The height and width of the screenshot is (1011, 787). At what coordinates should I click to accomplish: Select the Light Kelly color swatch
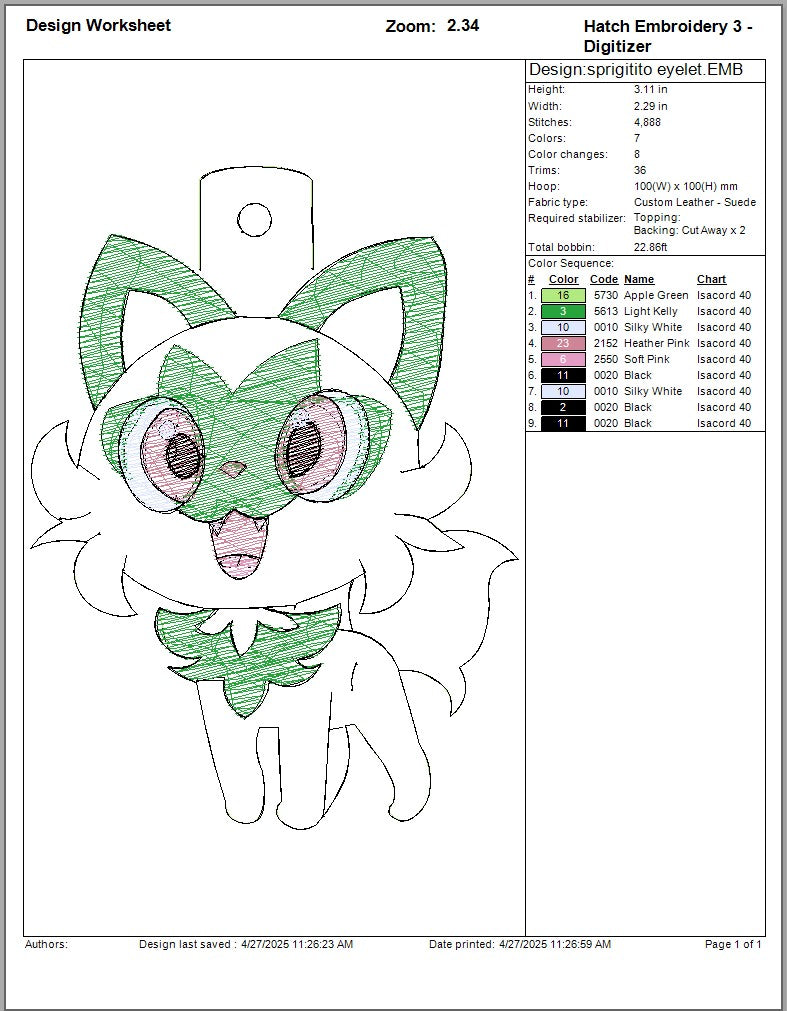pos(563,311)
